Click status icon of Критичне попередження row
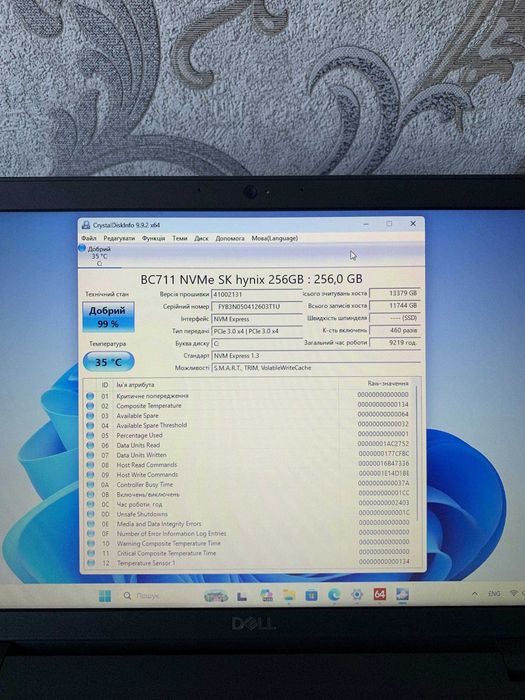This screenshot has width=525, height=700. pos(90,396)
